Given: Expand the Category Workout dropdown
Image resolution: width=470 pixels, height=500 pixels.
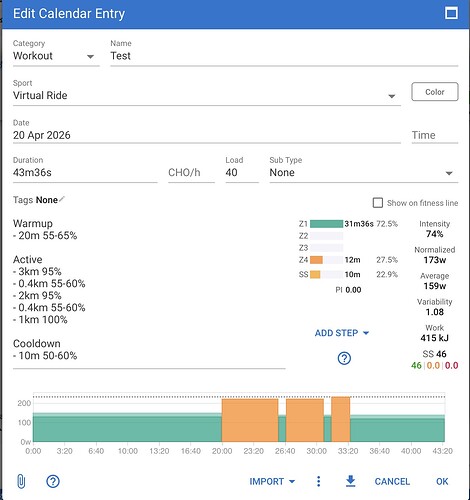Looking at the screenshot, I should click(56, 56).
